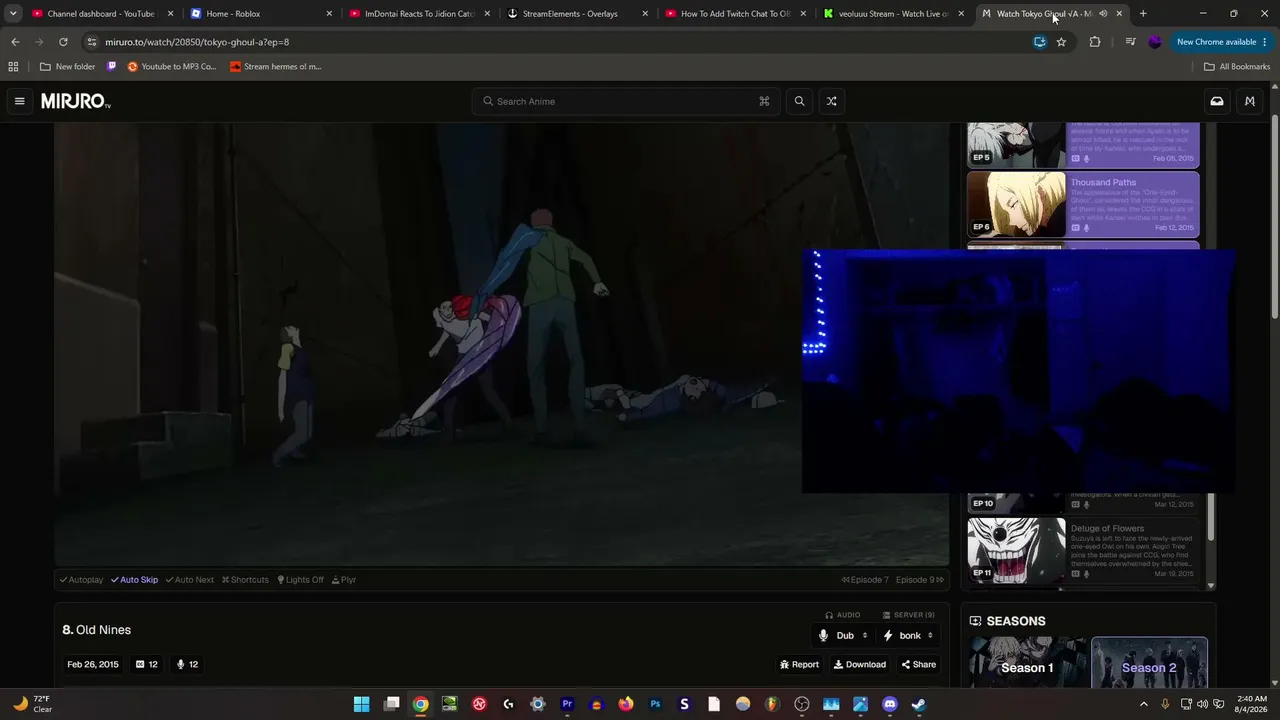Click the Miruro logo
This screenshot has height=720, width=1280.
pos(75,101)
